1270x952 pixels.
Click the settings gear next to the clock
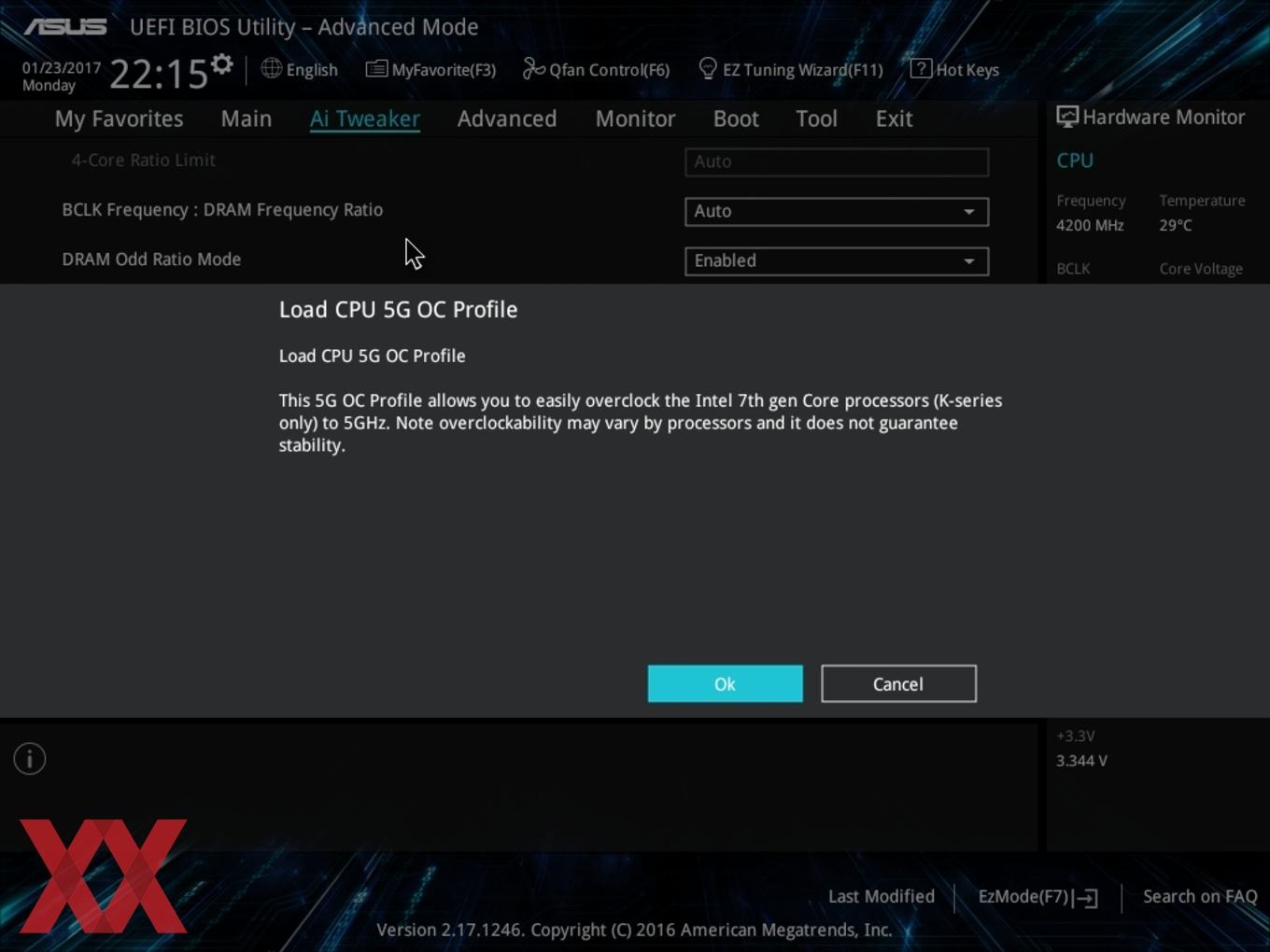pos(221,64)
